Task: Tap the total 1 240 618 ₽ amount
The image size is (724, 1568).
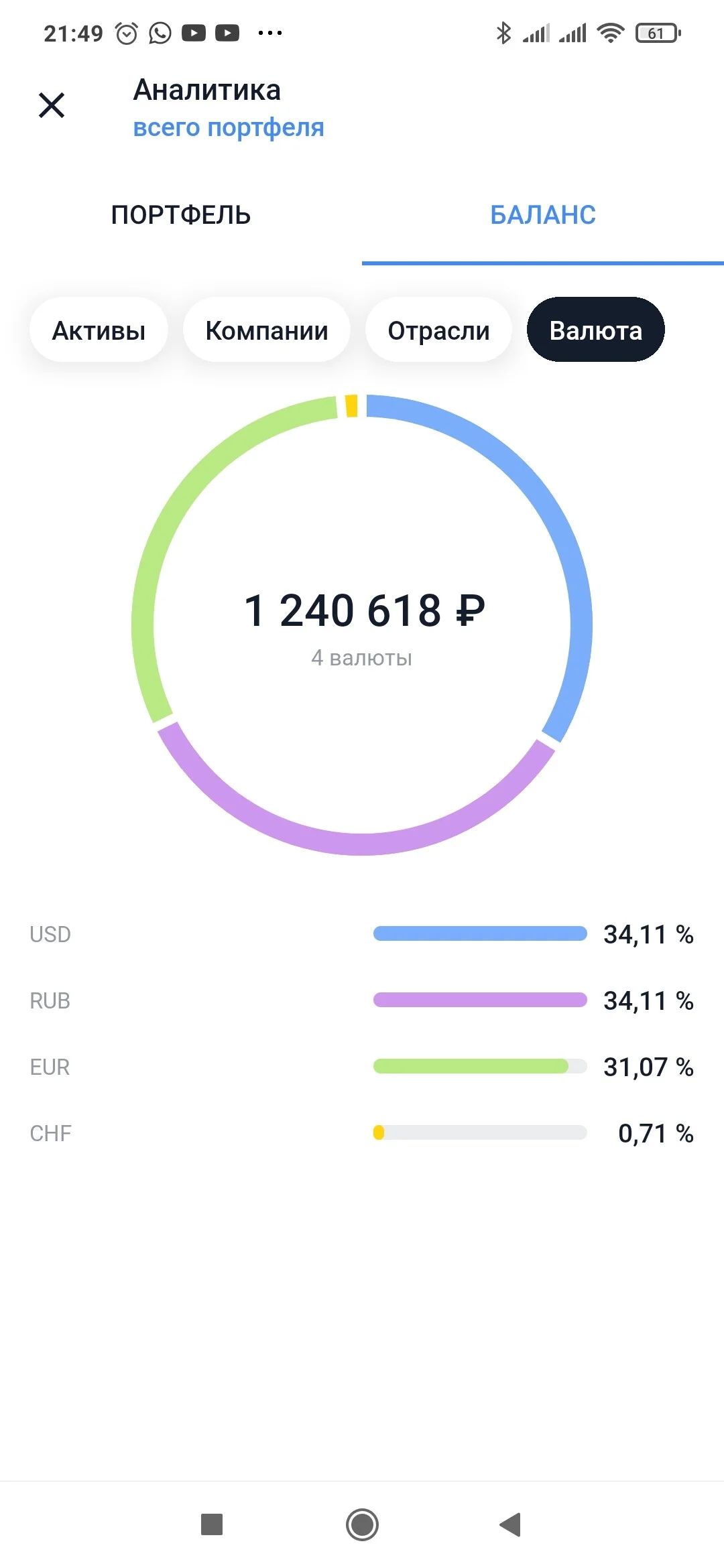Action: (364, 610)
